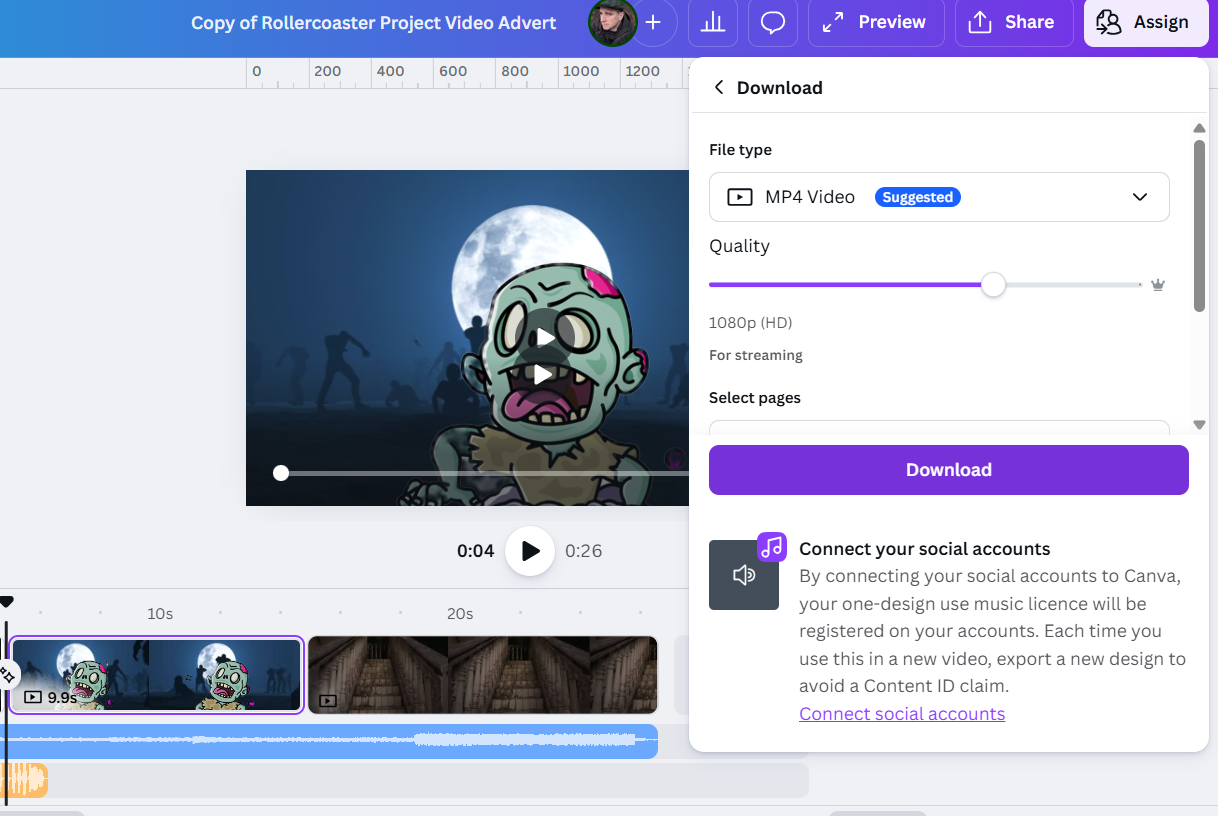The width and height of the screenshot is (1218, 816).
Task: Click the file type chevron arrow
Action: point(1139,197)
